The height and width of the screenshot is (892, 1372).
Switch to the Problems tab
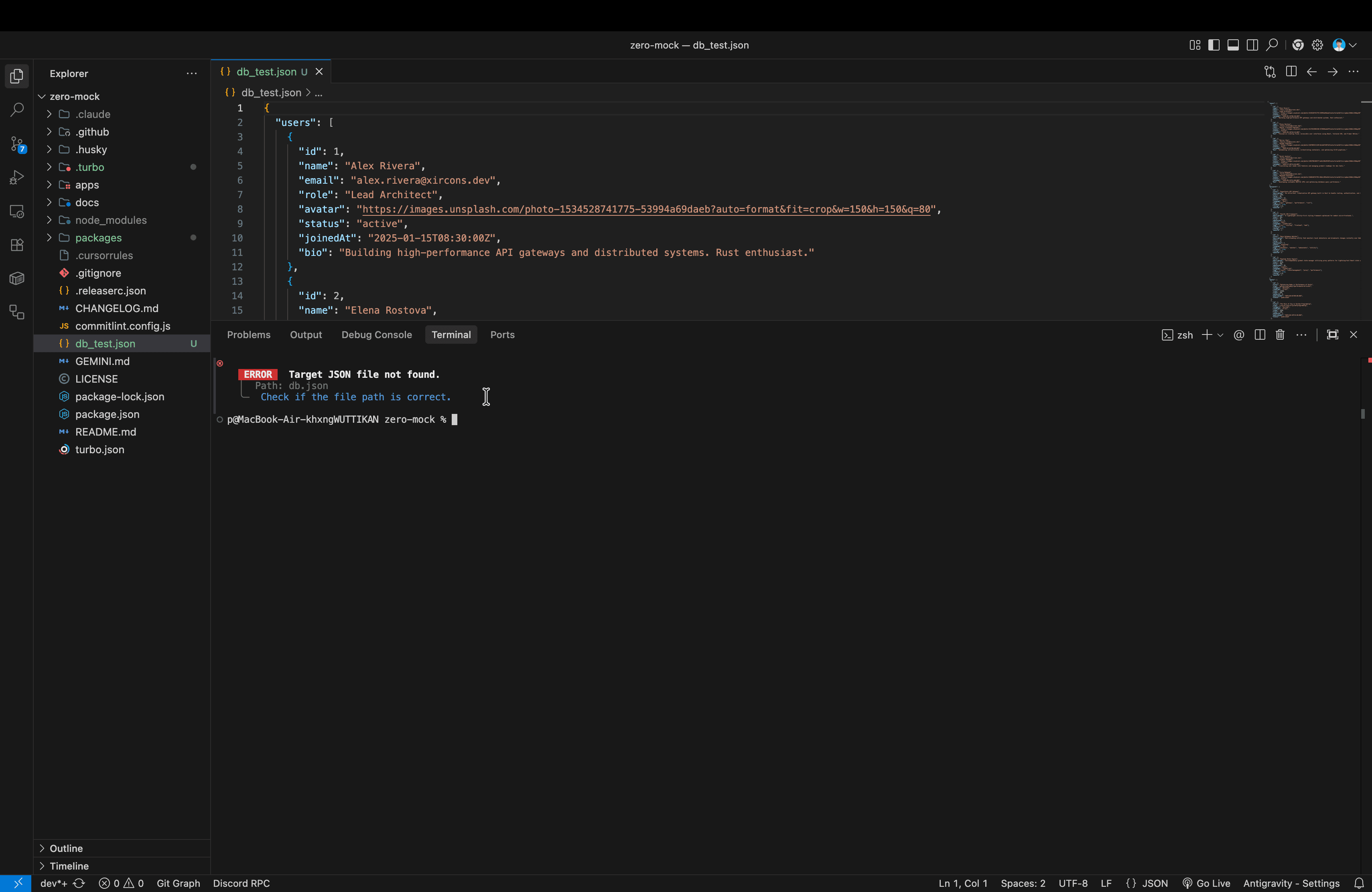pyautogui.click(x=248, y=335)
